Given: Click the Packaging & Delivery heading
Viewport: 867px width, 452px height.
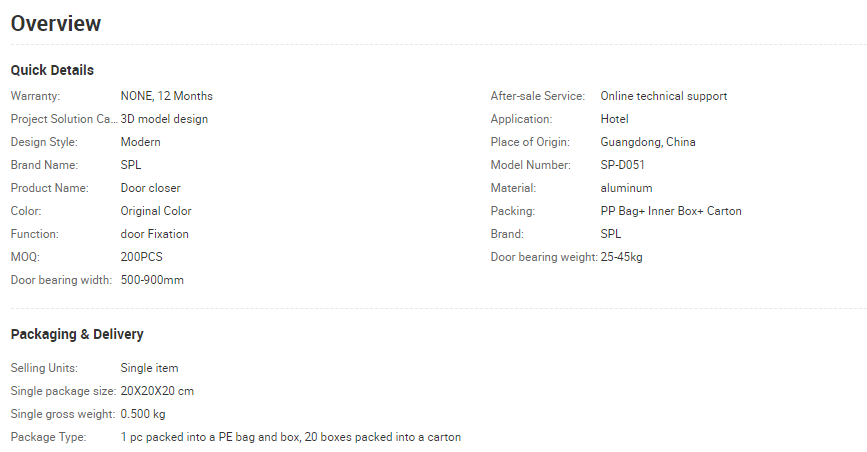Looking at the screenshot, I should (x=77, y=334).
